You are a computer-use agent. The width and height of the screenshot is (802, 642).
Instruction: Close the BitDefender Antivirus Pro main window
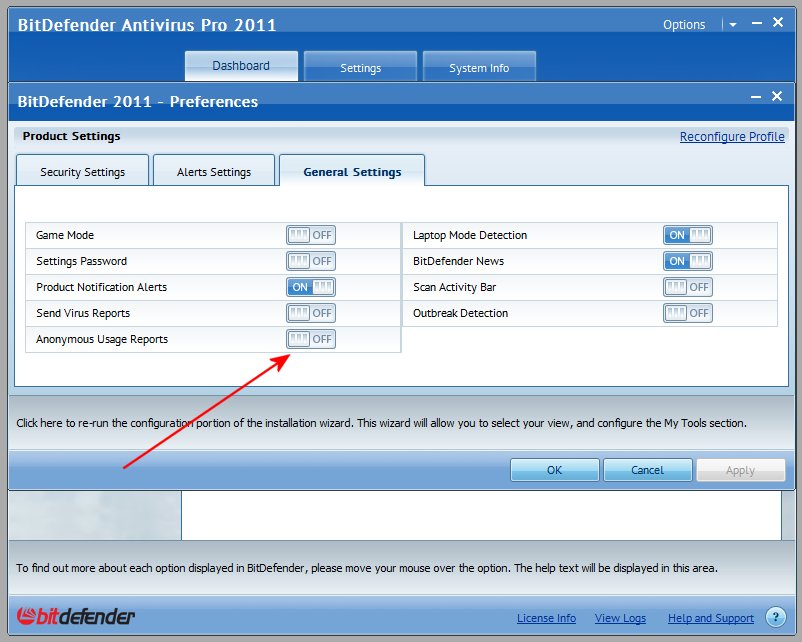coord(778,22)
